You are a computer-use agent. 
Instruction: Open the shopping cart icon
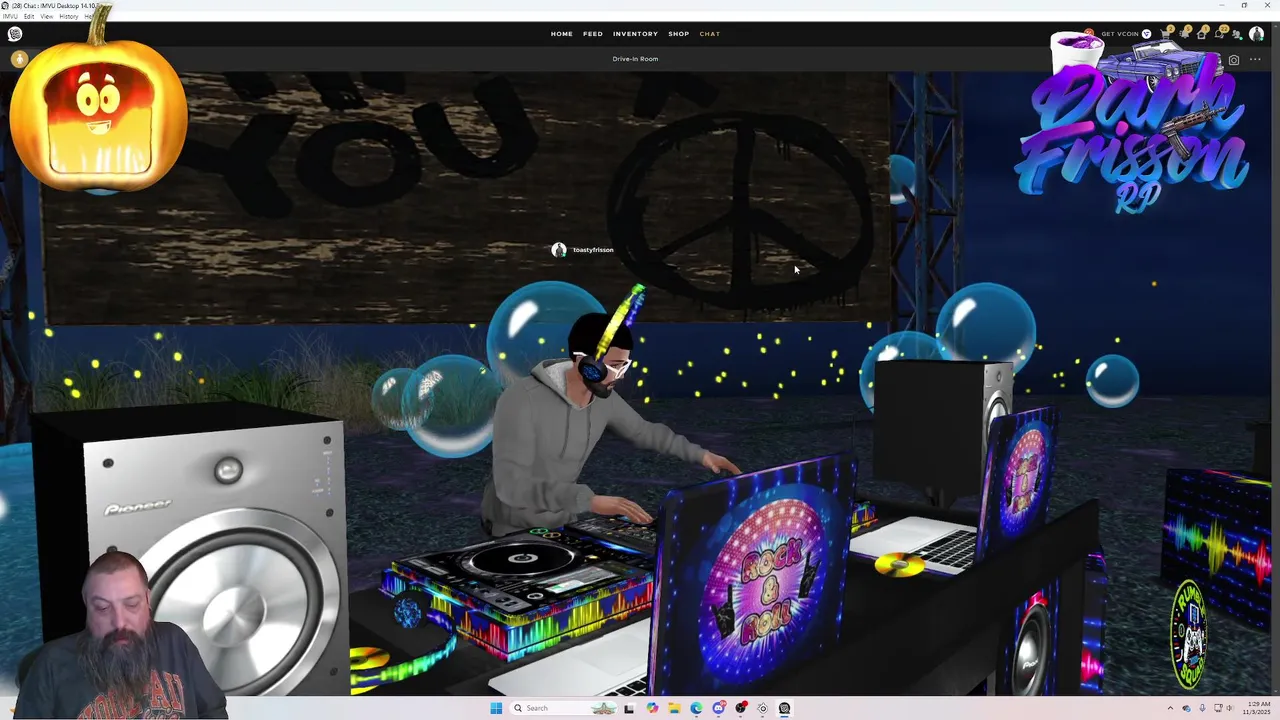point(1165,34)
